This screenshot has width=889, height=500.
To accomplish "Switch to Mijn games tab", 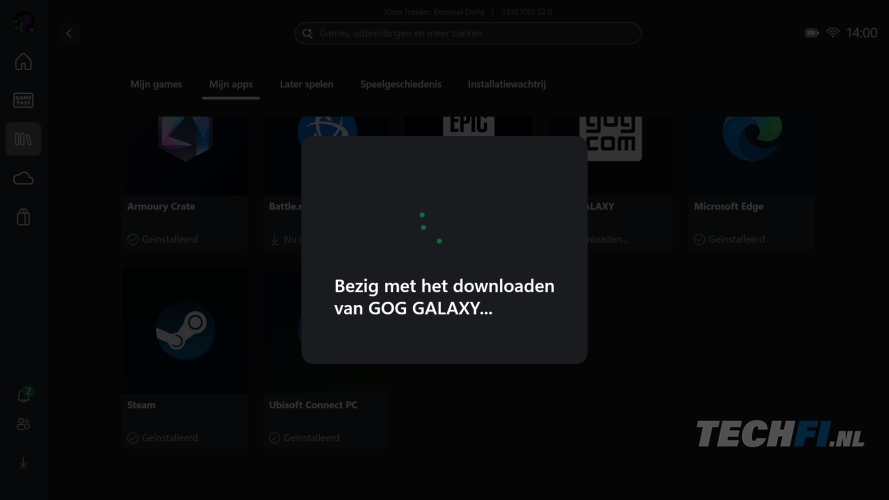I will click(156, 84).
